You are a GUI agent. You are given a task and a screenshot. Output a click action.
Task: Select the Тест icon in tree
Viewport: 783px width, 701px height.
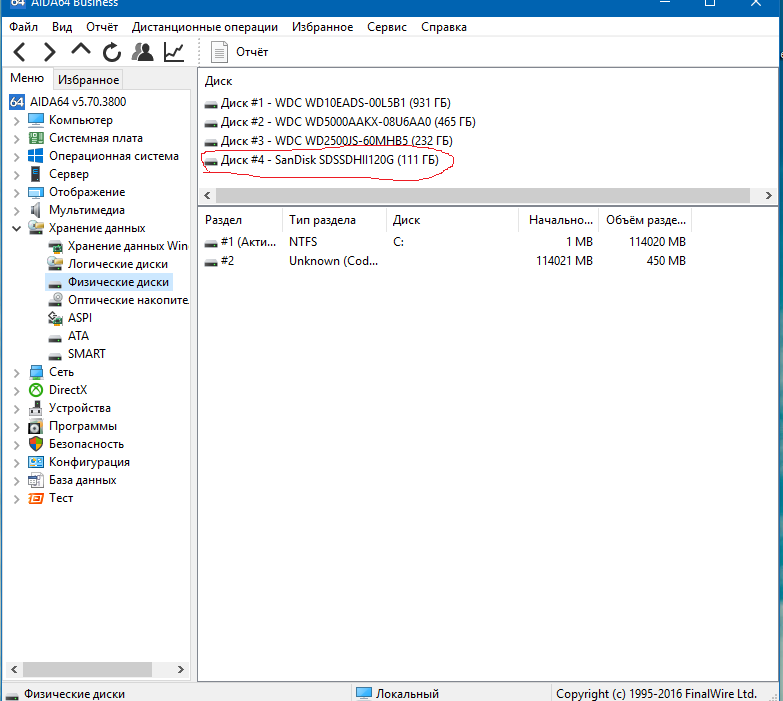click(36, 498)
